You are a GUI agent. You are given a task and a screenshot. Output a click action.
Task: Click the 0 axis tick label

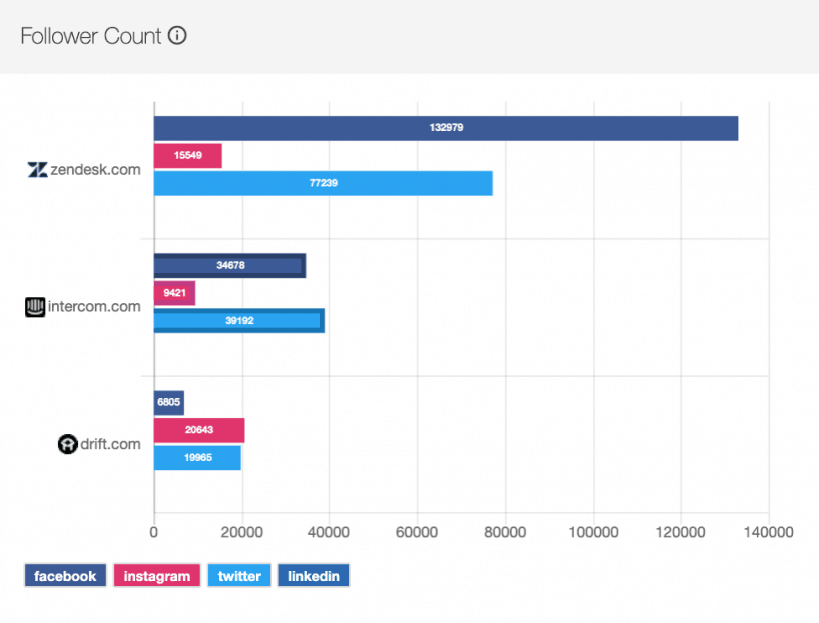click(154, 532)
